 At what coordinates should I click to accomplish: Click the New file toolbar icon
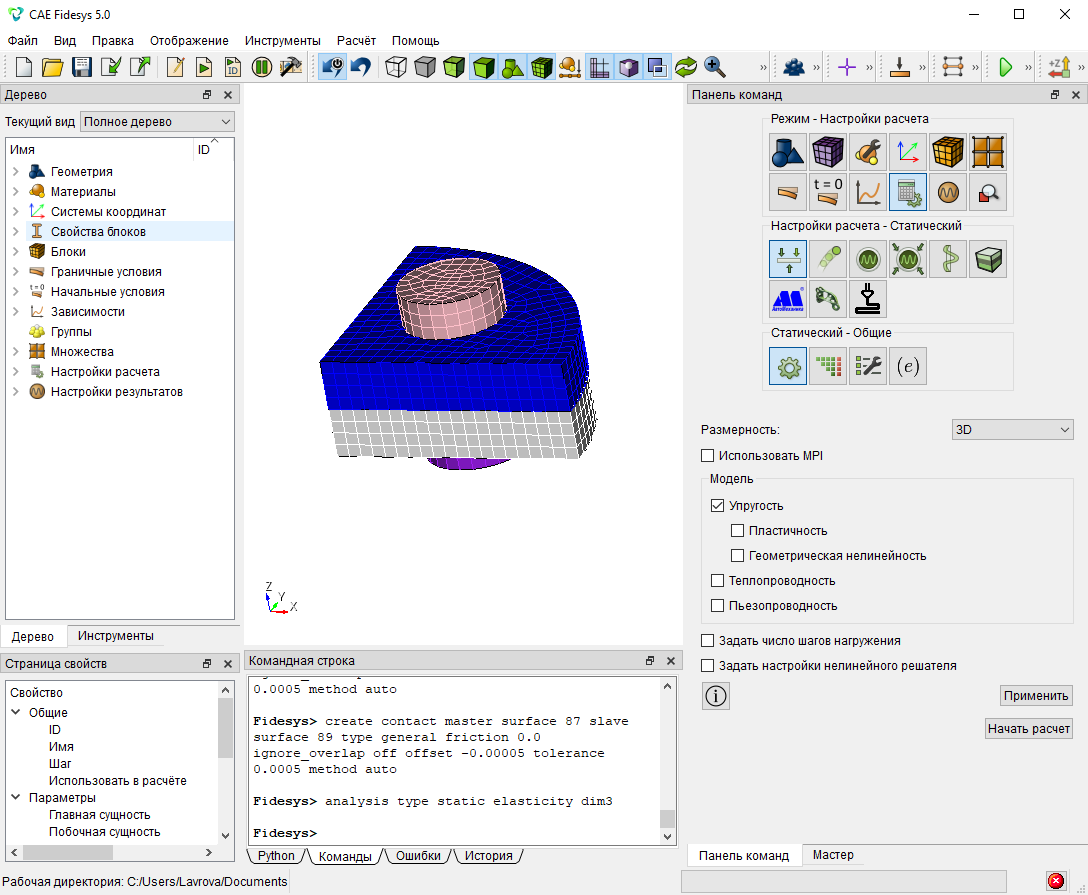[x=24, y=67]
